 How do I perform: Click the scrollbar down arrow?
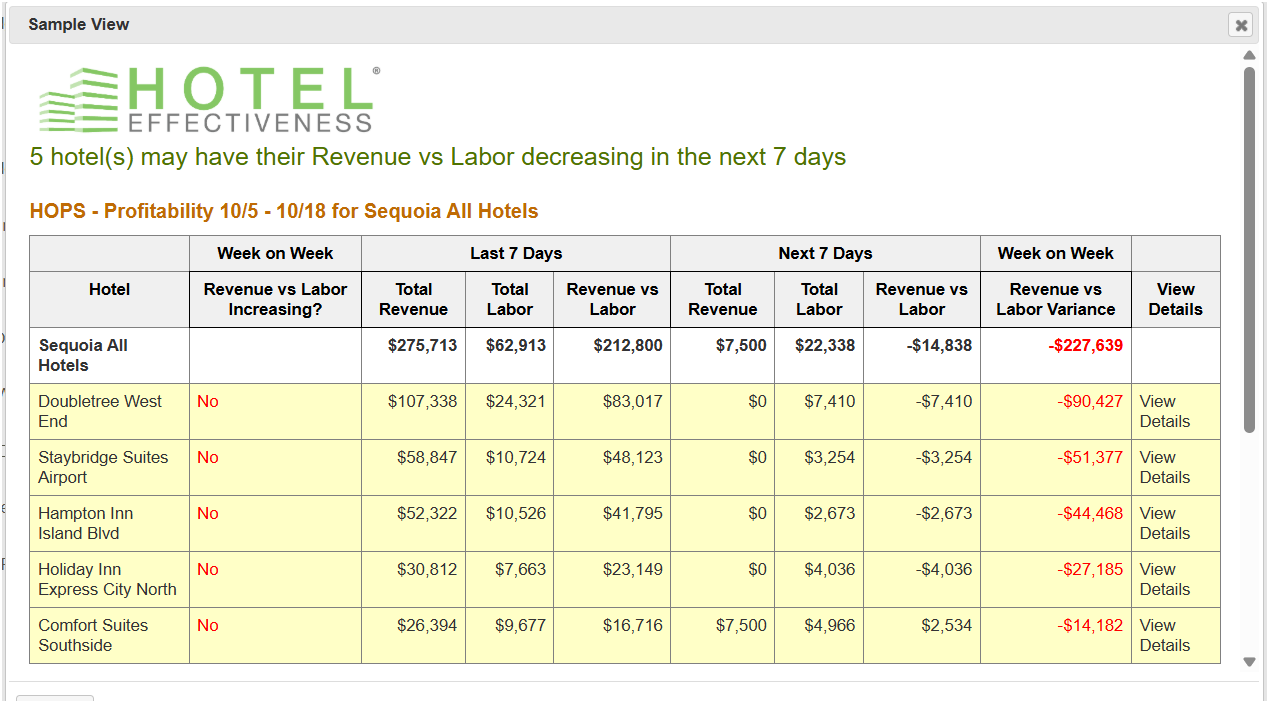tap(1249, 661)
